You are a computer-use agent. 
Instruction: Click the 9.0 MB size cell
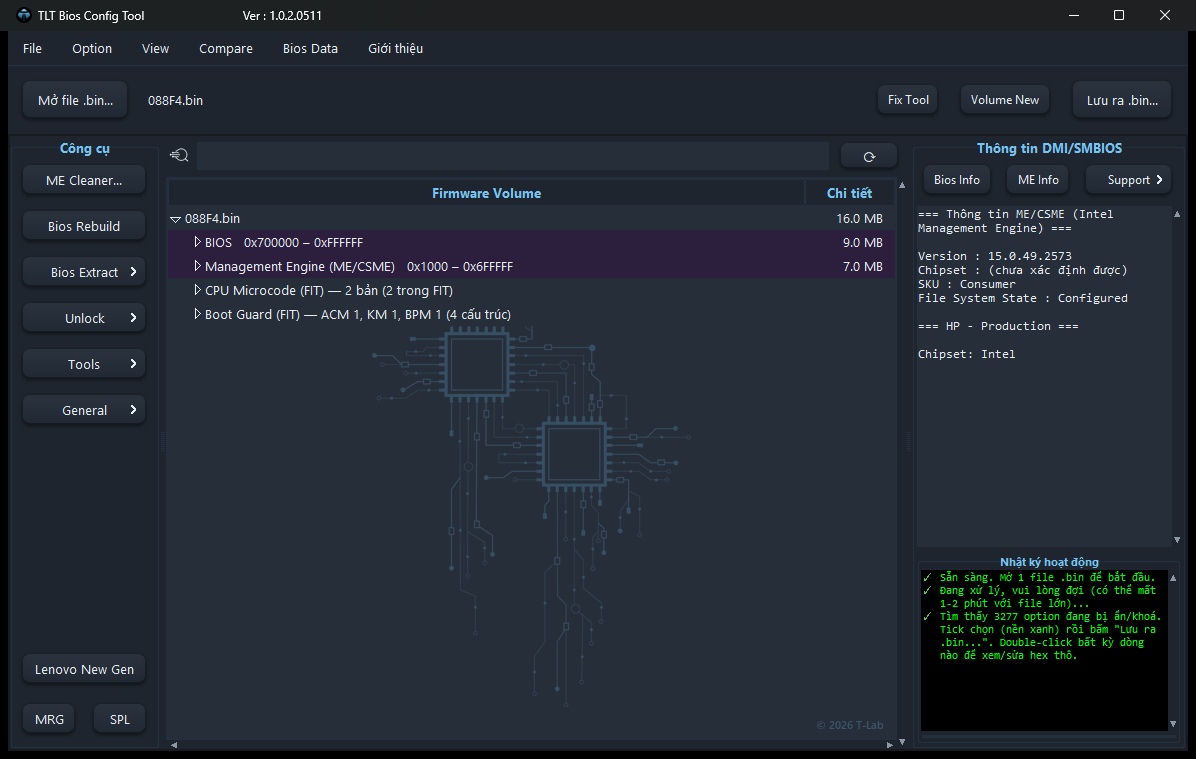click(863, 243)
